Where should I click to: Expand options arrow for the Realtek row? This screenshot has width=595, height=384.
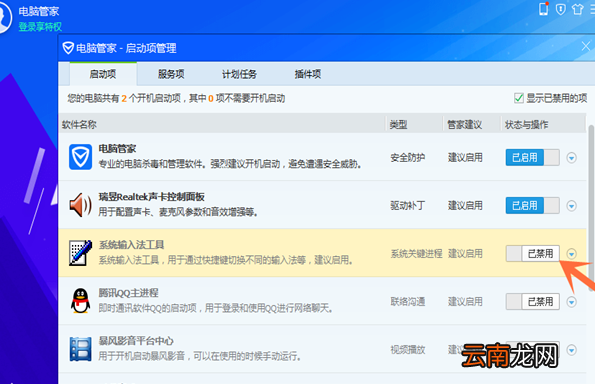click(x=571, y=206)
